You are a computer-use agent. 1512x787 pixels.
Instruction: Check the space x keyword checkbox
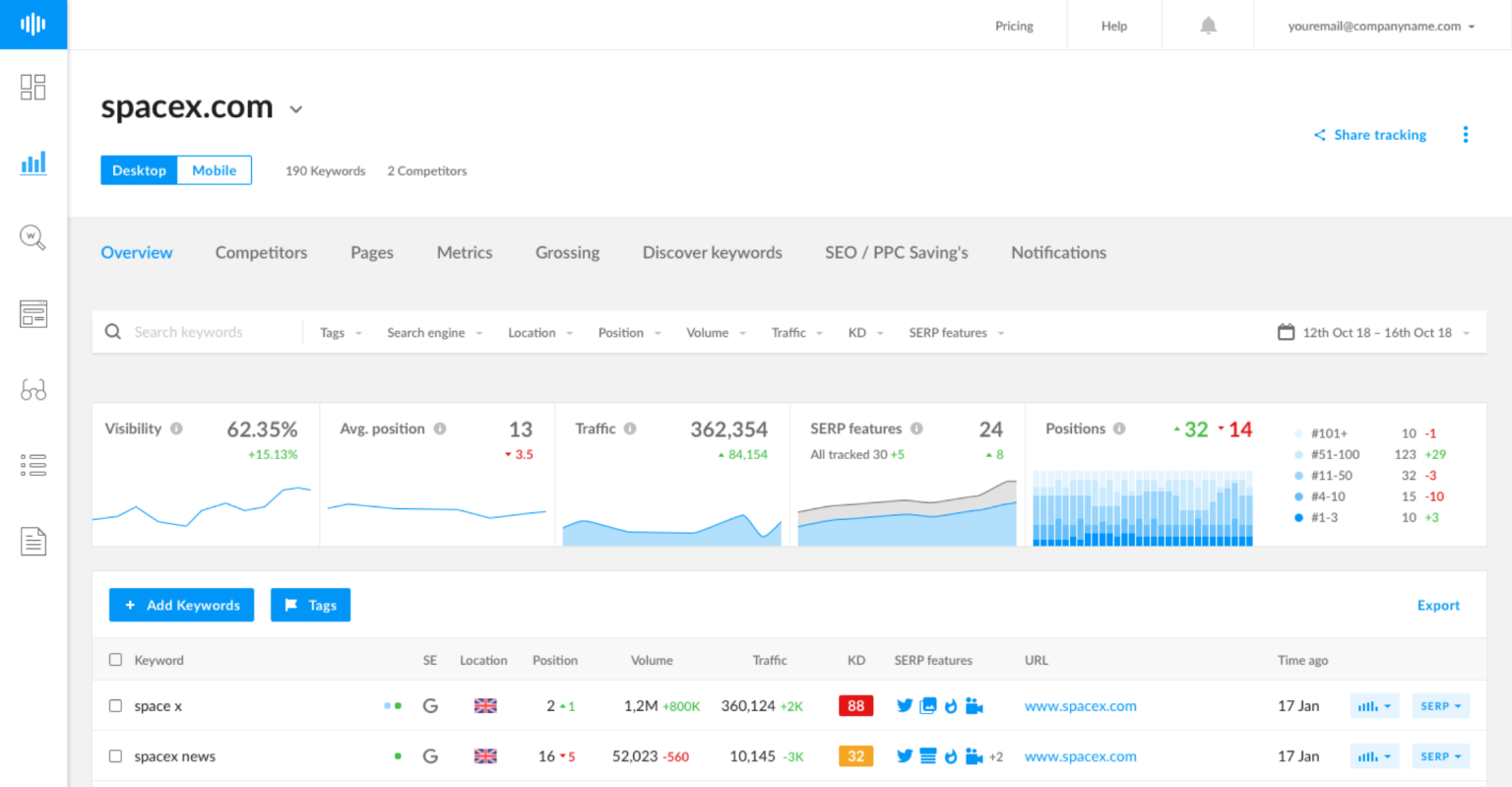(x=115, y=705)
